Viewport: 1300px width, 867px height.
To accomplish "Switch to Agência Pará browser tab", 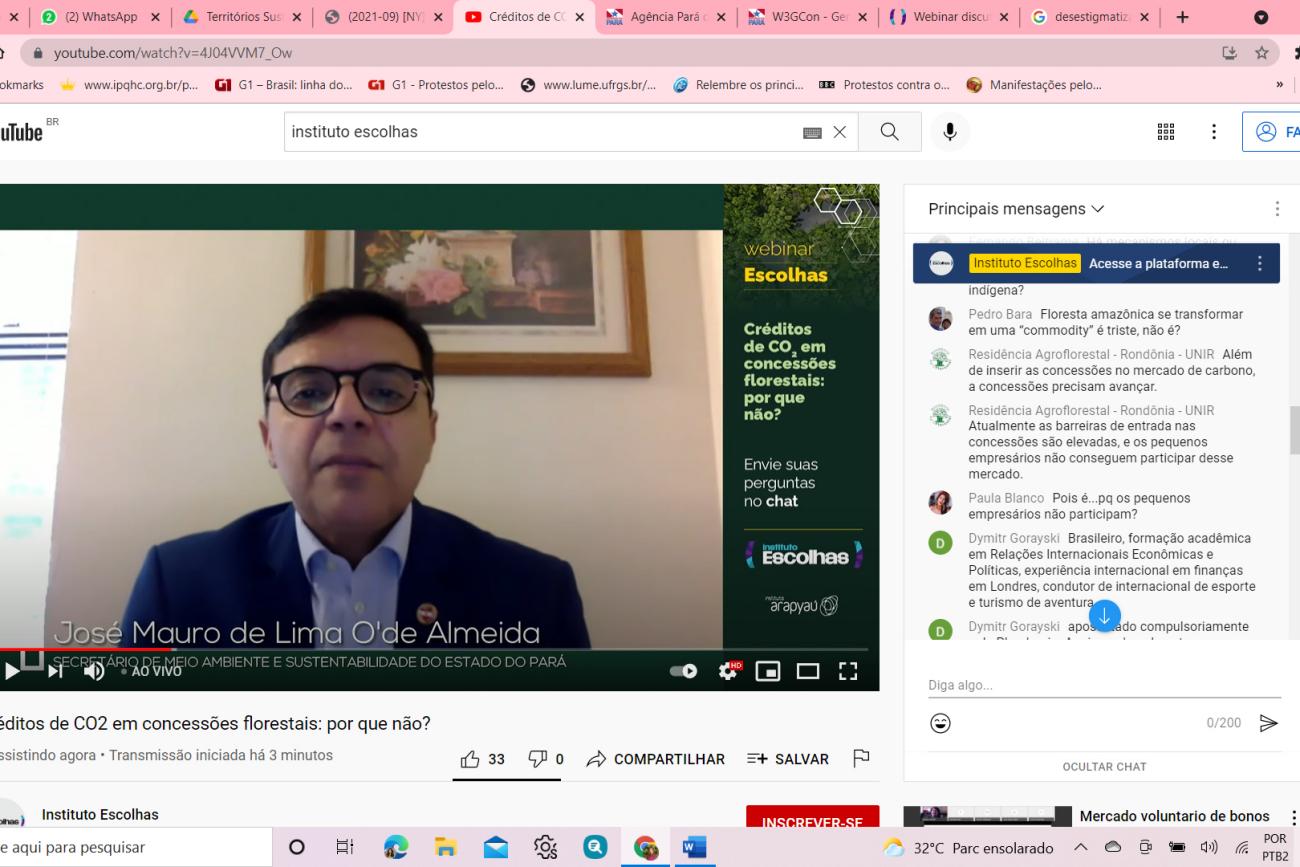I will click(x=667, y=17).
